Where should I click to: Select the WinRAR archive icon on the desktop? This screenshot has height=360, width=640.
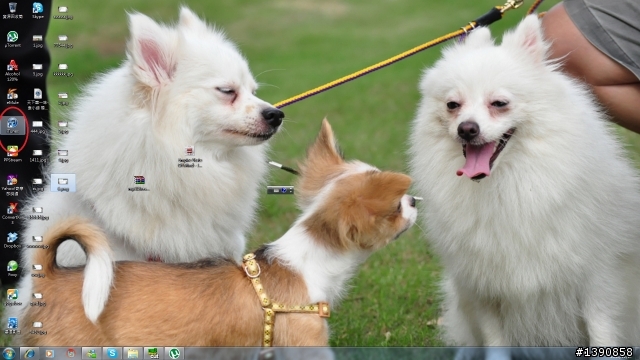point(139,183)
